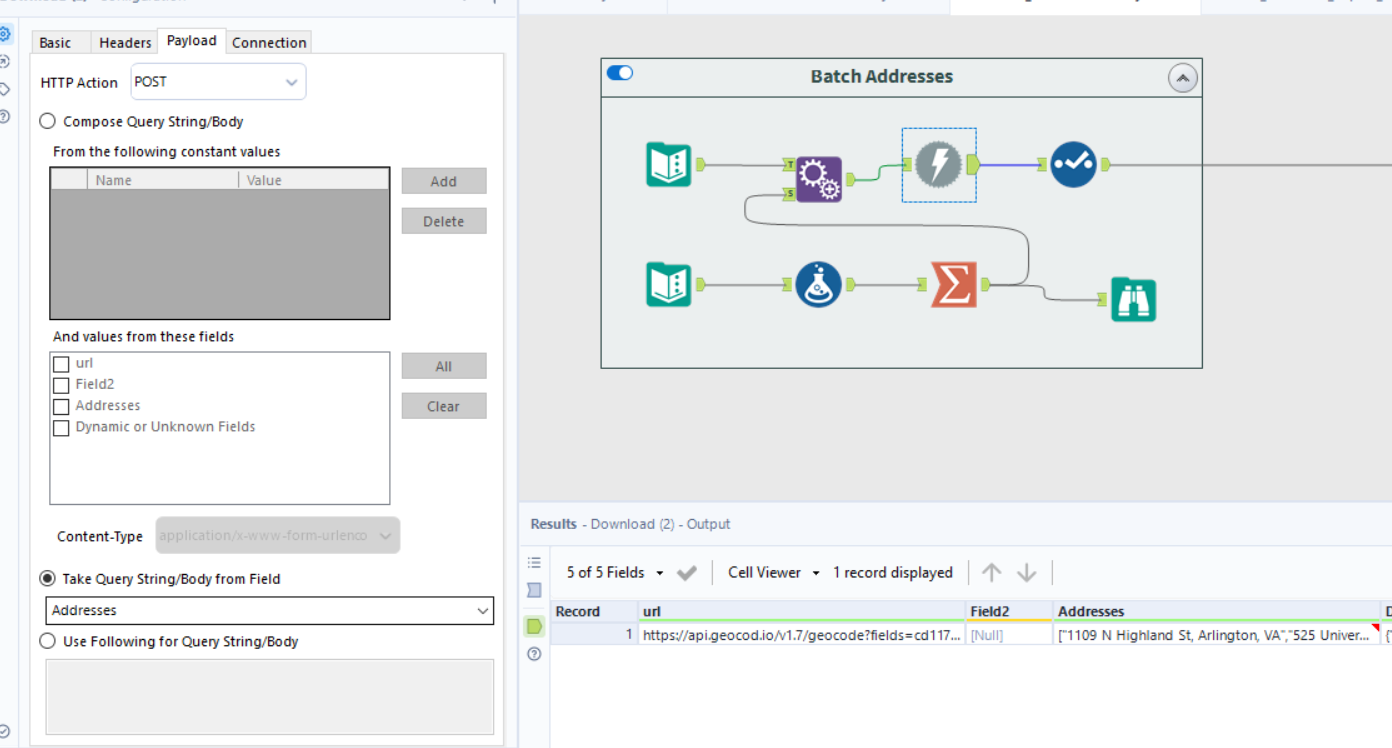Click the Append Fields tool purple icon

pos(820,180)
